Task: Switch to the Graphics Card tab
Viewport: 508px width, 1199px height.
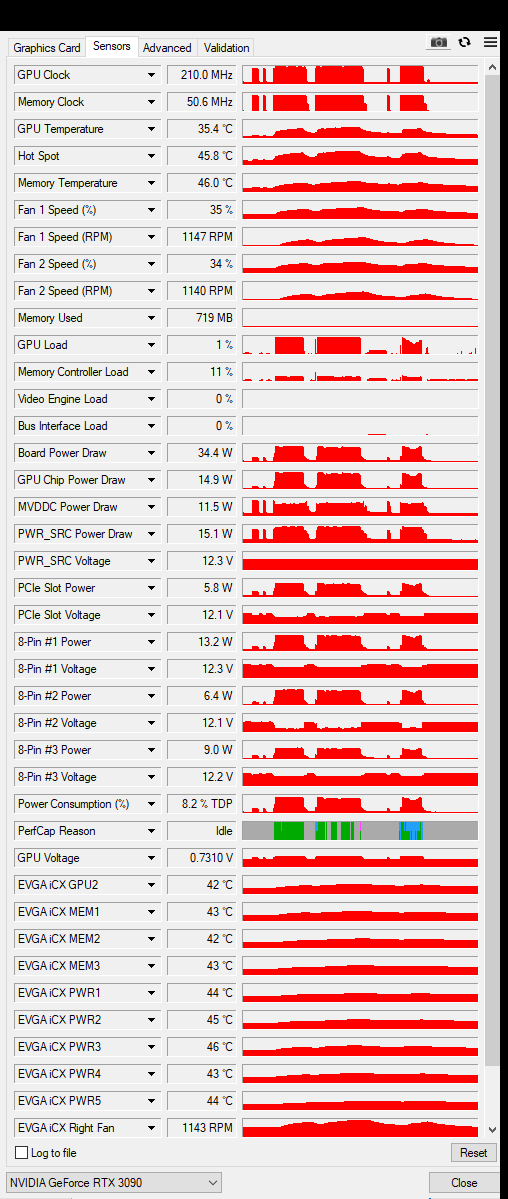Action: tap(47, 47)
